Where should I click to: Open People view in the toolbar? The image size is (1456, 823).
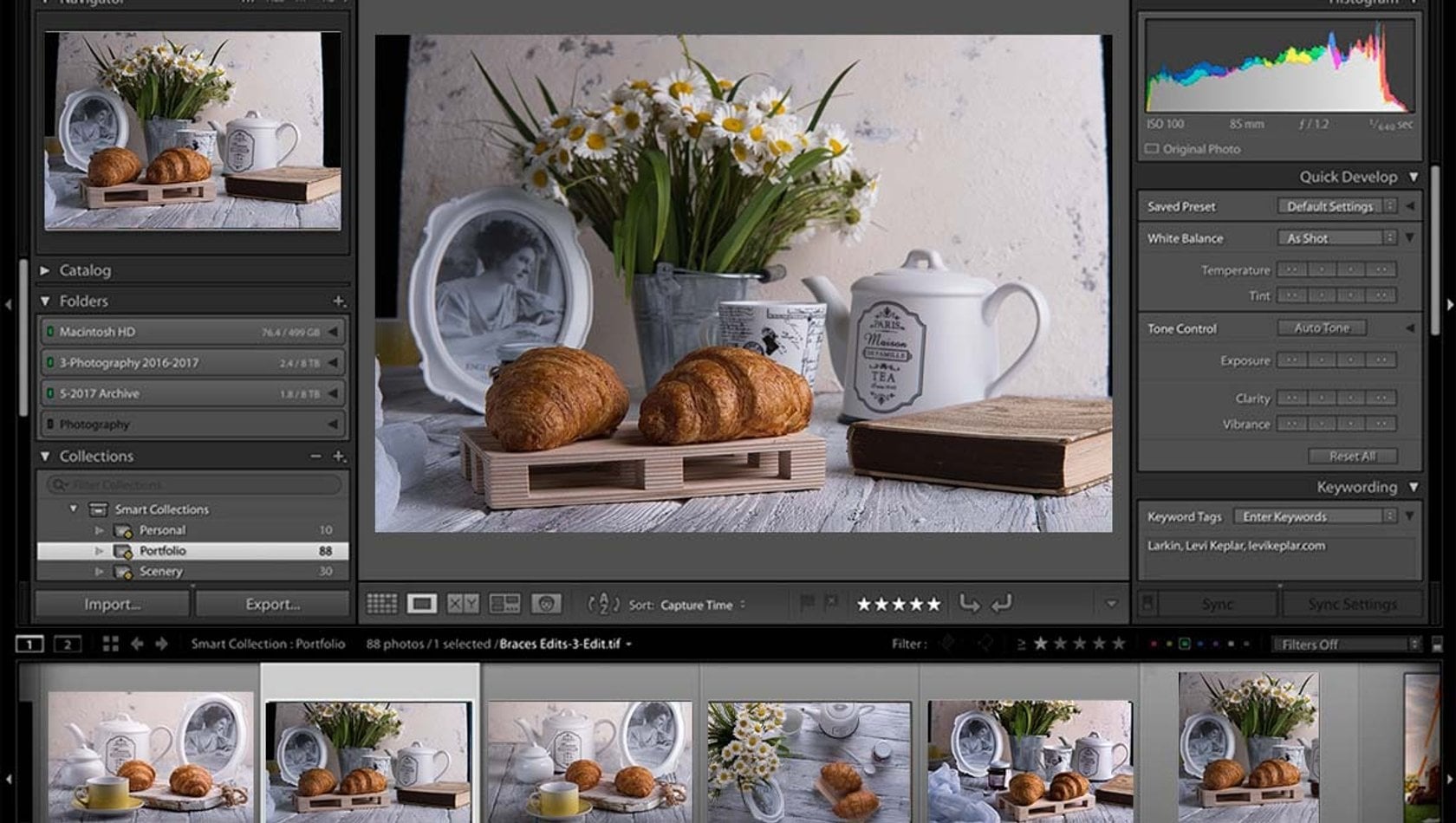pos(546,604)
